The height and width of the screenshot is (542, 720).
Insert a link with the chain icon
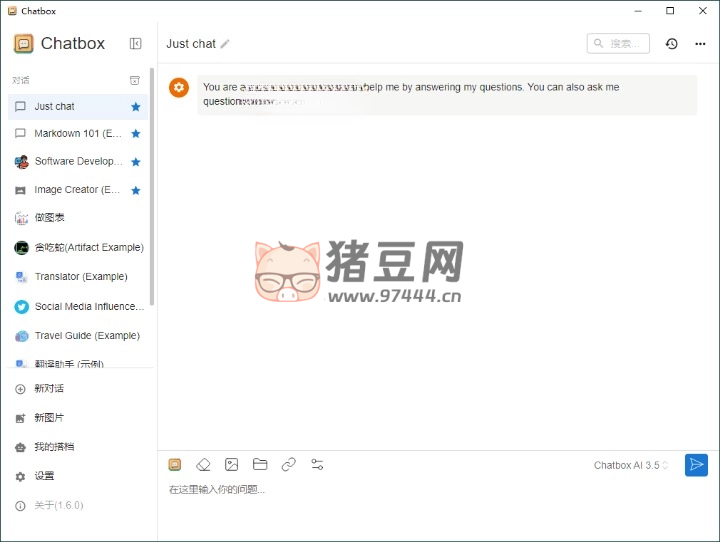click(x=288, y=465)
